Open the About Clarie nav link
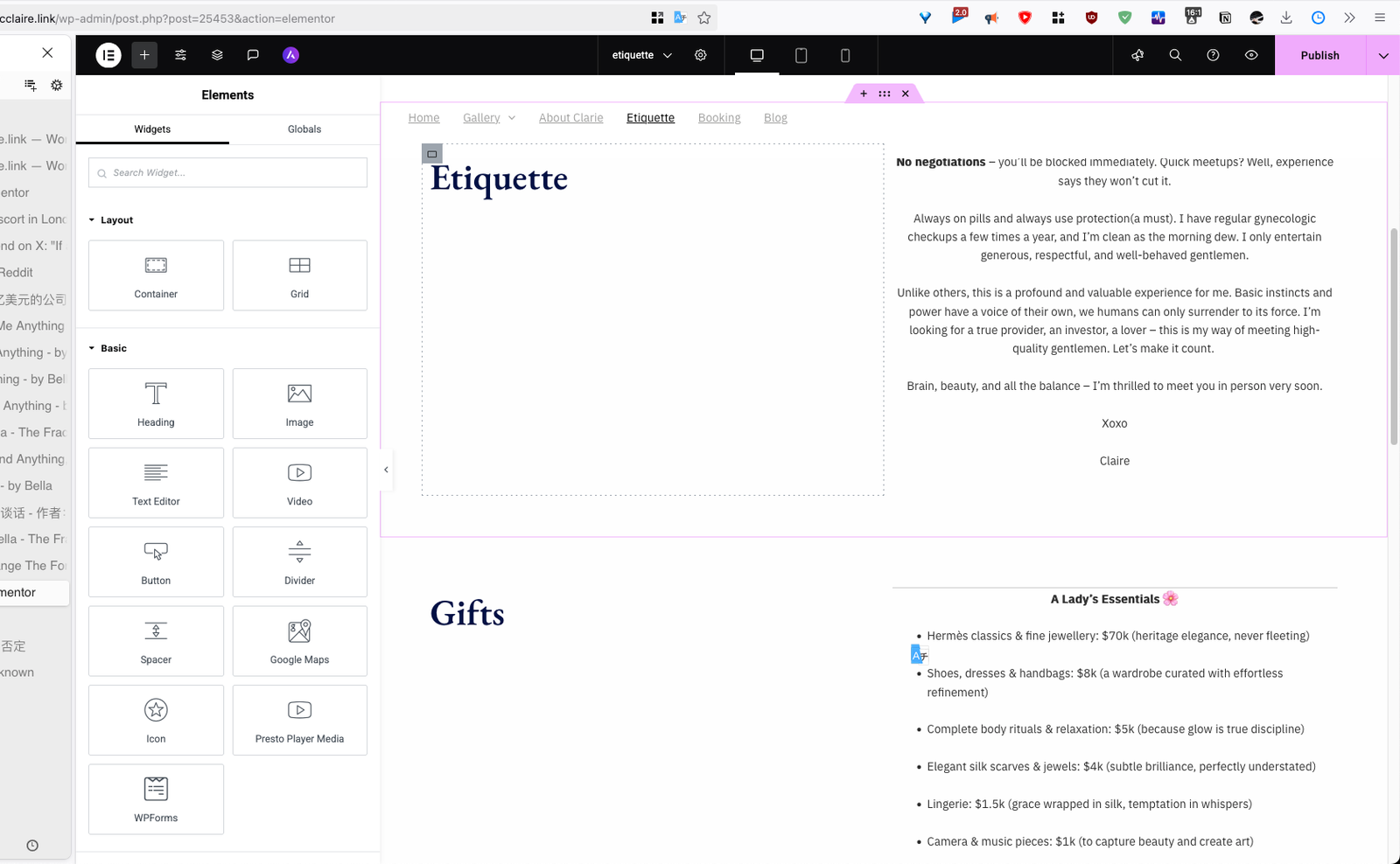This screenshot has height=864, width=1400. [570, 118]
